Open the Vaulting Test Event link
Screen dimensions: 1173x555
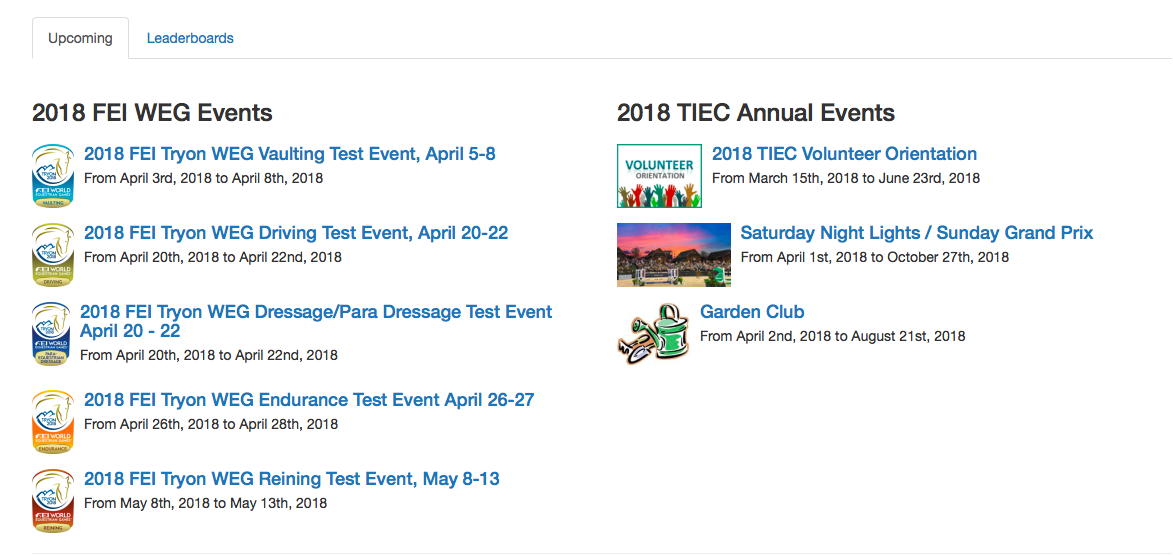290,154
